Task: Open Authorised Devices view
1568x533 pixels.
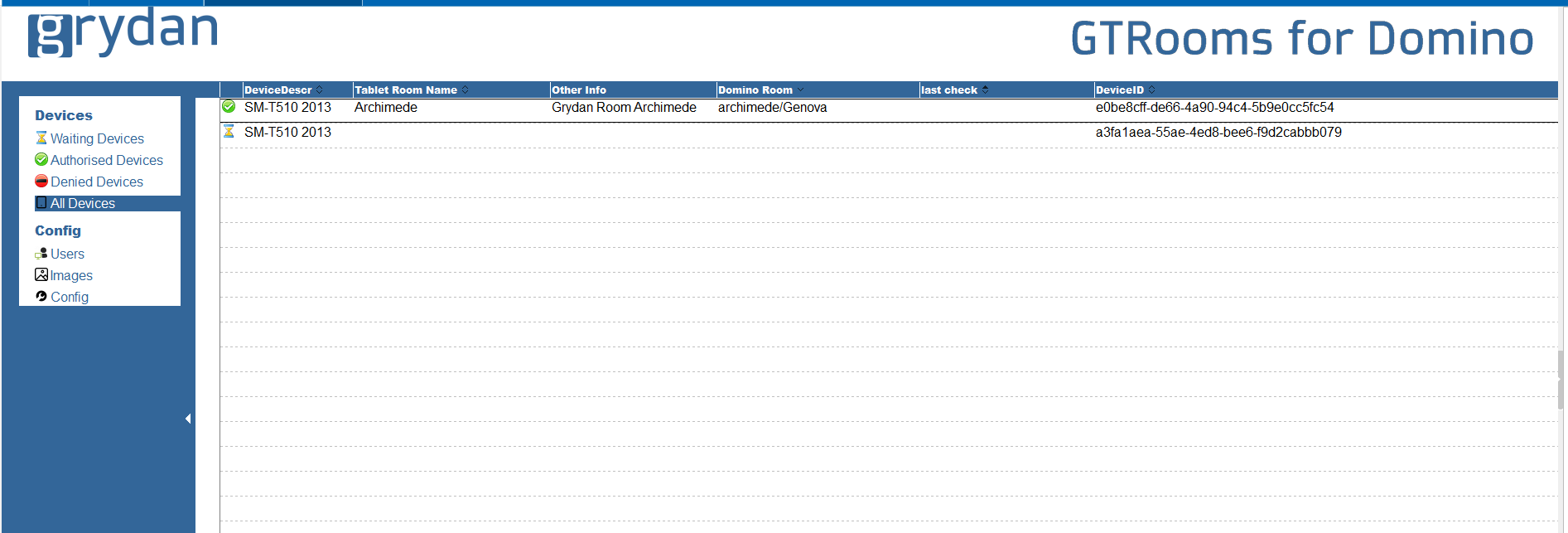Action: (x=107, y=160)
